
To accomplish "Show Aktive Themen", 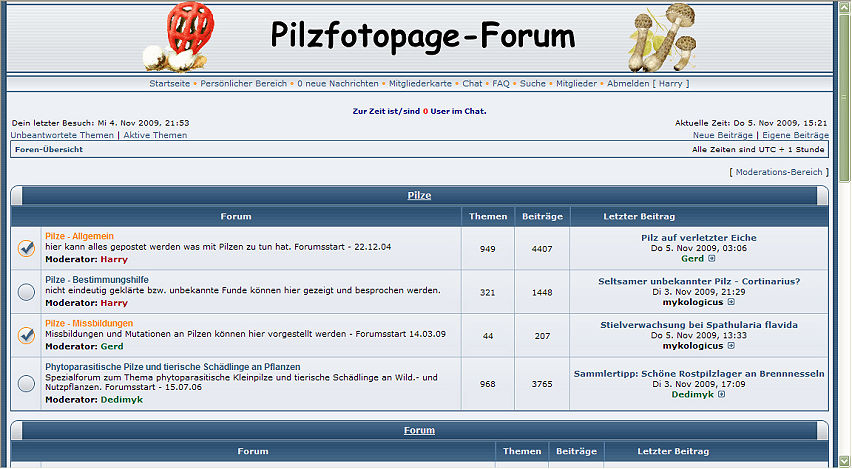I will pyautogui.click(x=155, y=135).
